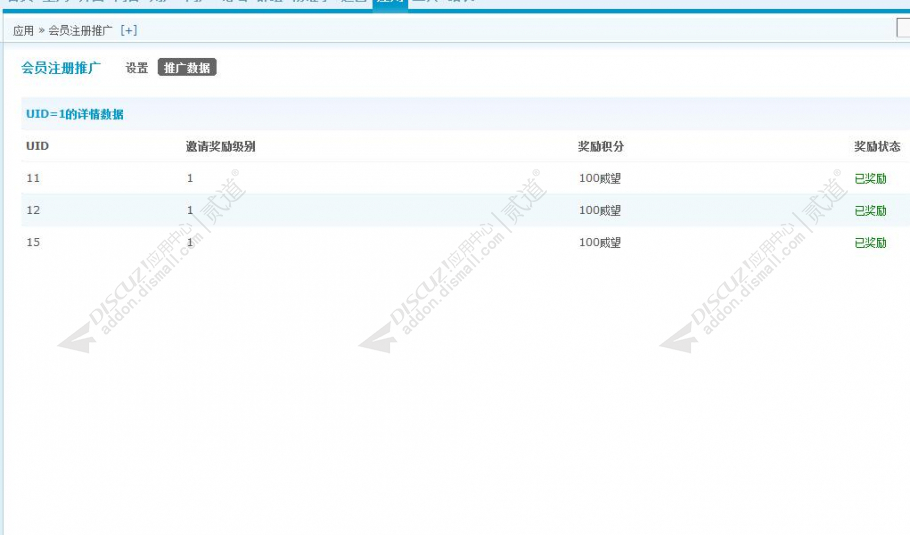Click reward level 1 in UID 15 row
Viewport: 910px width, 535px height.
(190, 242)
